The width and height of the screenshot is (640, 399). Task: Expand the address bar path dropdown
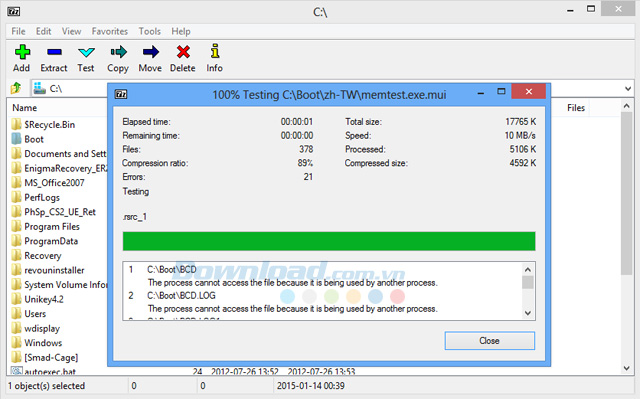click(628, 89)
